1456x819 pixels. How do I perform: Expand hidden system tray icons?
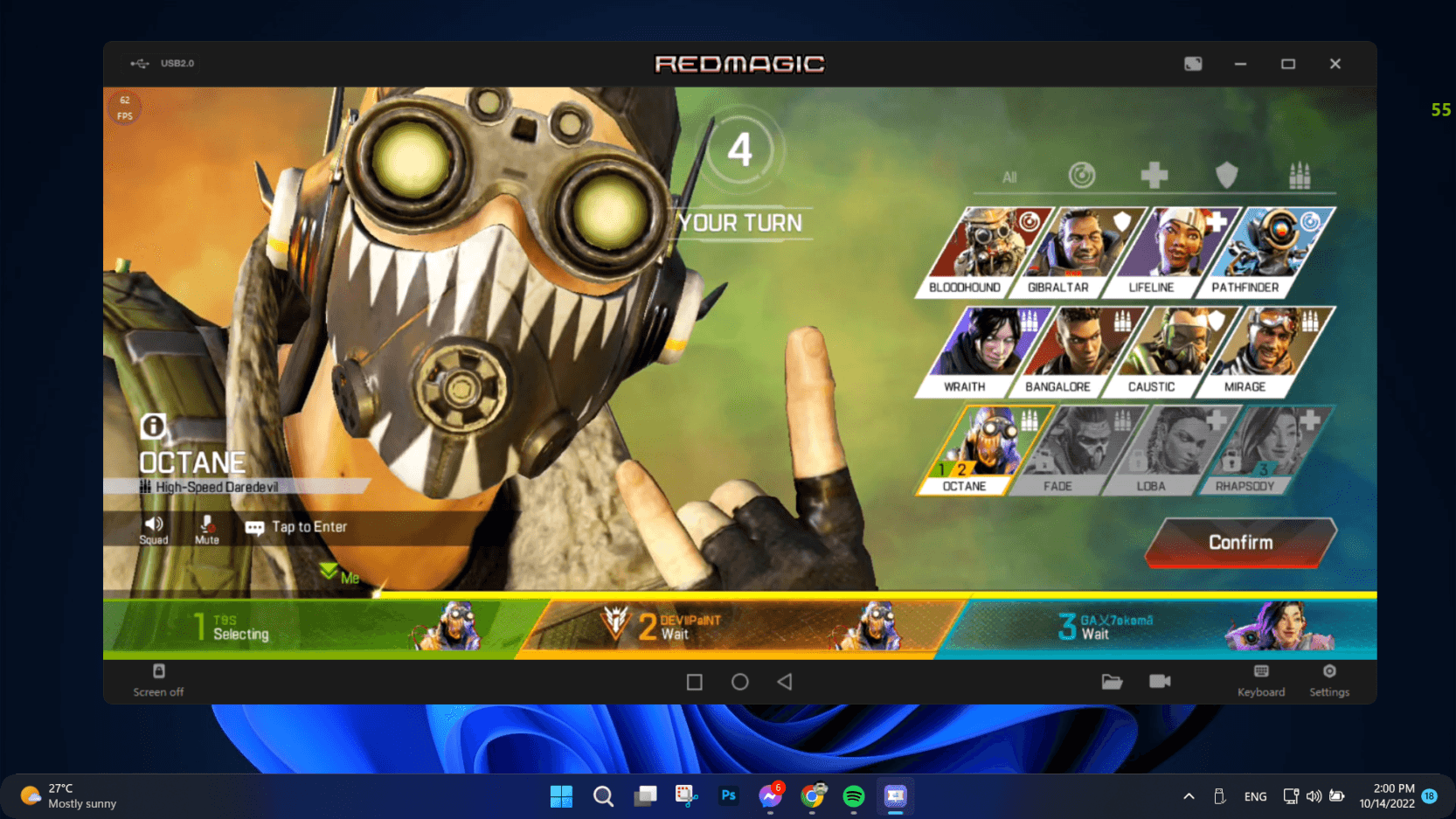click(x=1189, y=796)
